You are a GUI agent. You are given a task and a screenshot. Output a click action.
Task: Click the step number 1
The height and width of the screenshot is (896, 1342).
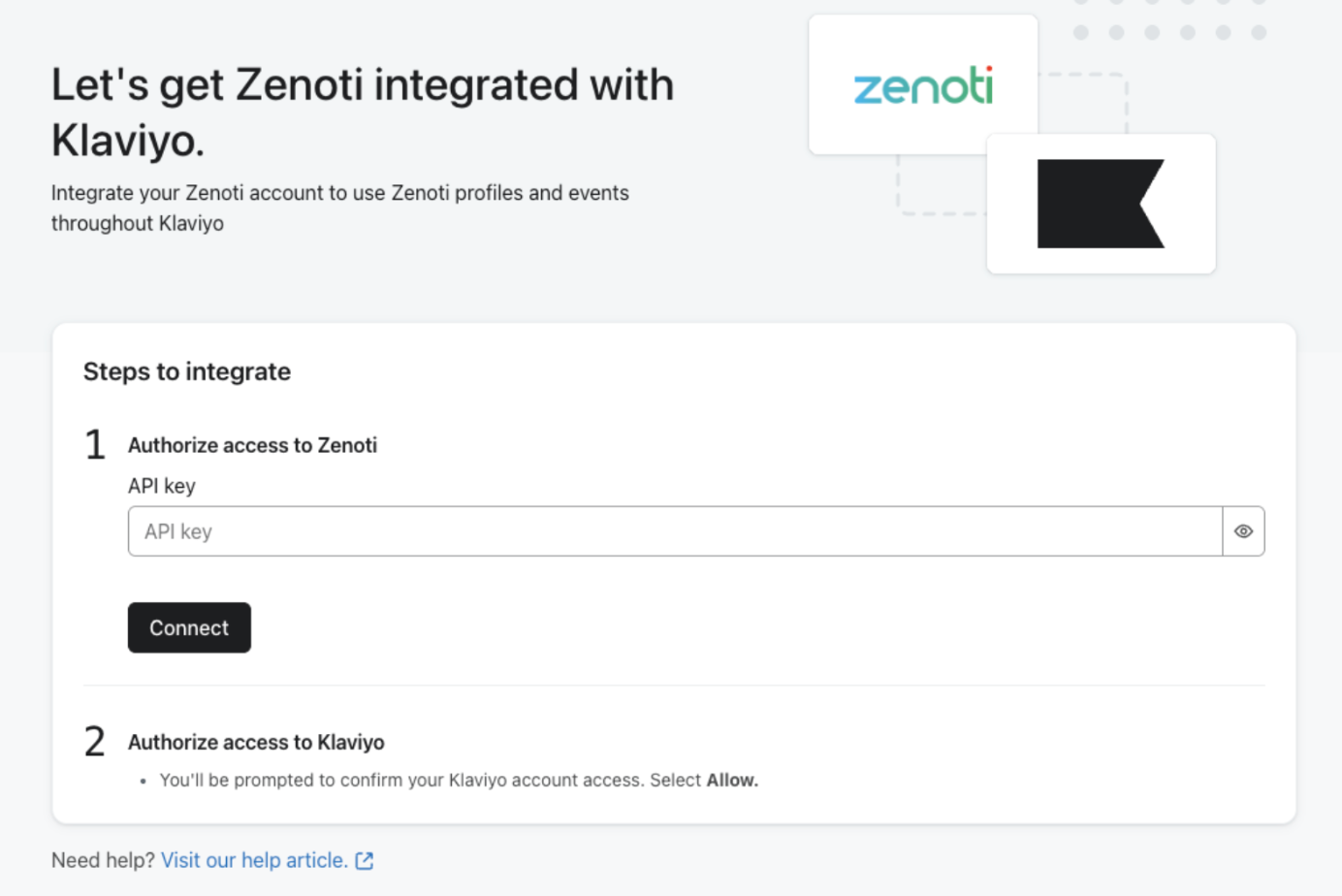click(x=95, y=445)
